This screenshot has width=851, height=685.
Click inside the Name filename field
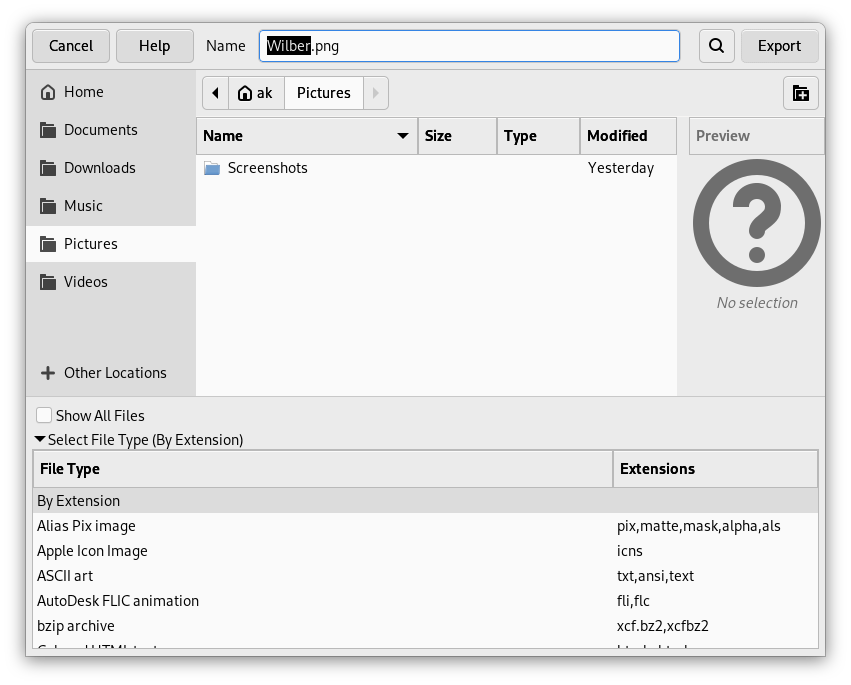(468, 45)
